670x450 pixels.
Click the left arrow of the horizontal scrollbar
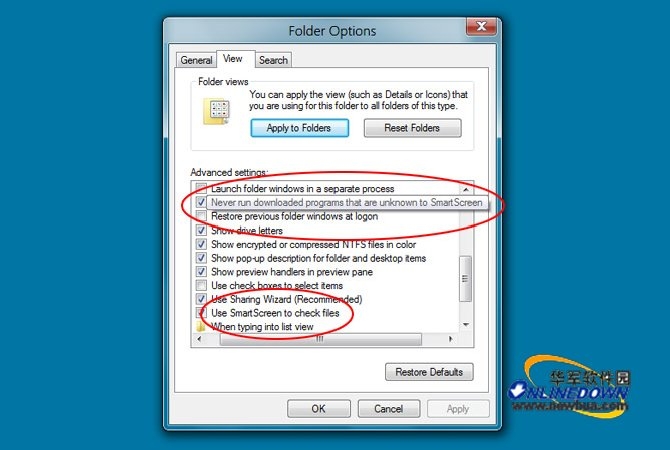tap(199, 339)
